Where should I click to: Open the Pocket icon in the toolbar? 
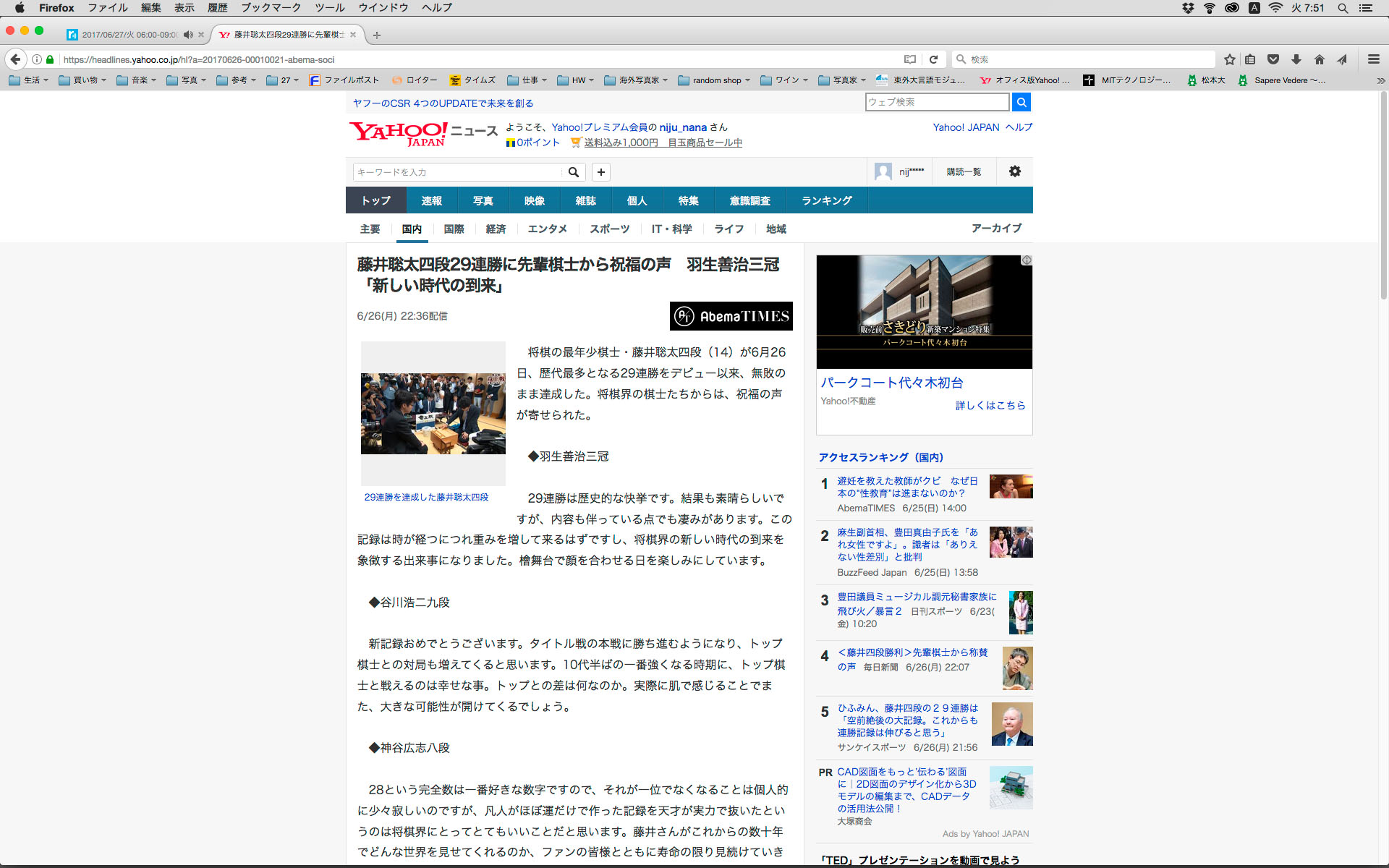[1273, 59]
